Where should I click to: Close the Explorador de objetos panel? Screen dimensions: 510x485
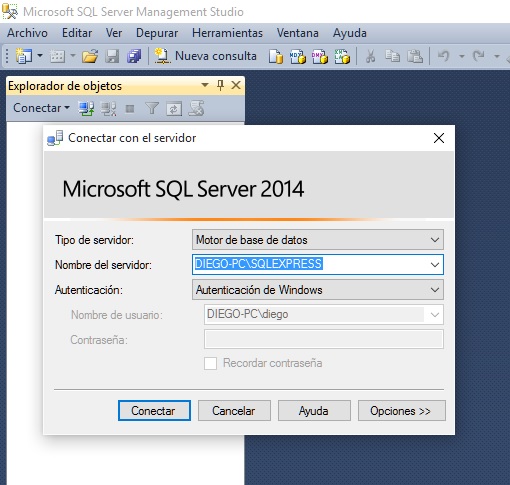pyautogui.click(x=236, y=85)
